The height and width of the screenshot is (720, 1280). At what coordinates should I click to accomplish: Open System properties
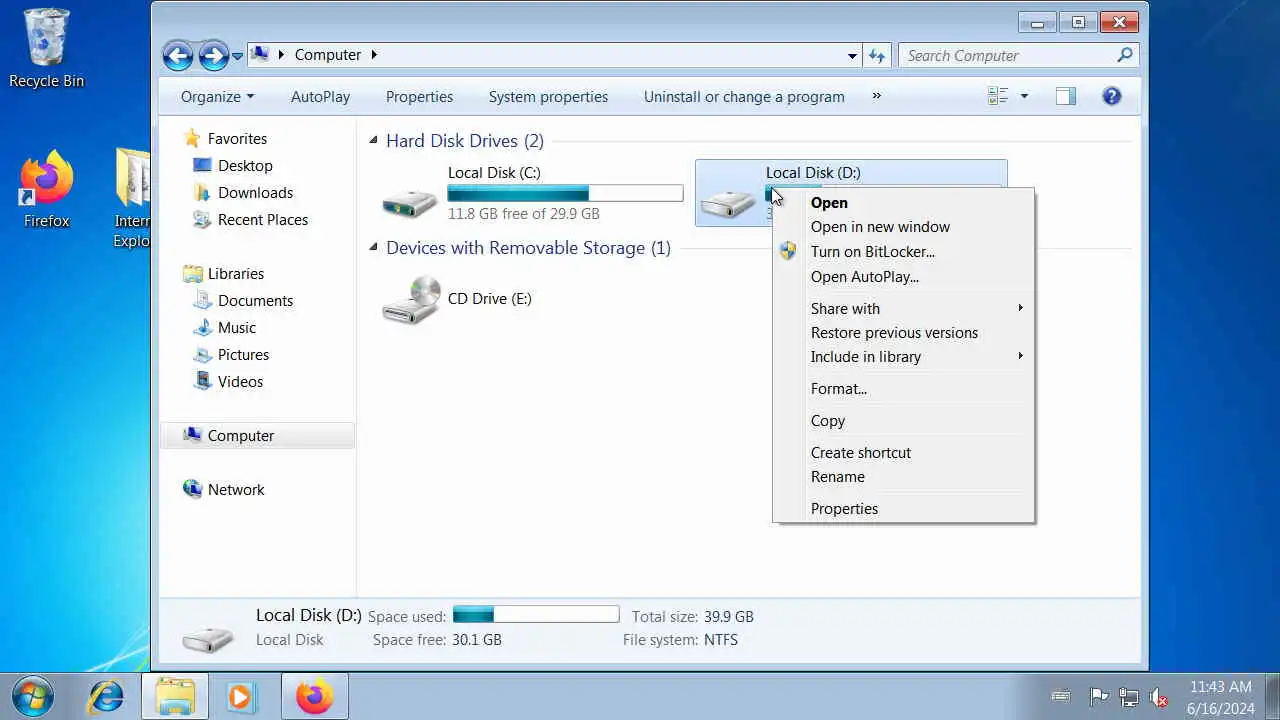pos(548,97)
